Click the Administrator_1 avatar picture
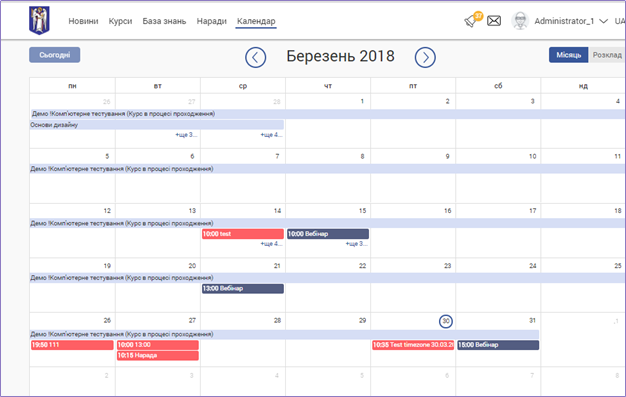The image size is (626, 397). [520, 21]
